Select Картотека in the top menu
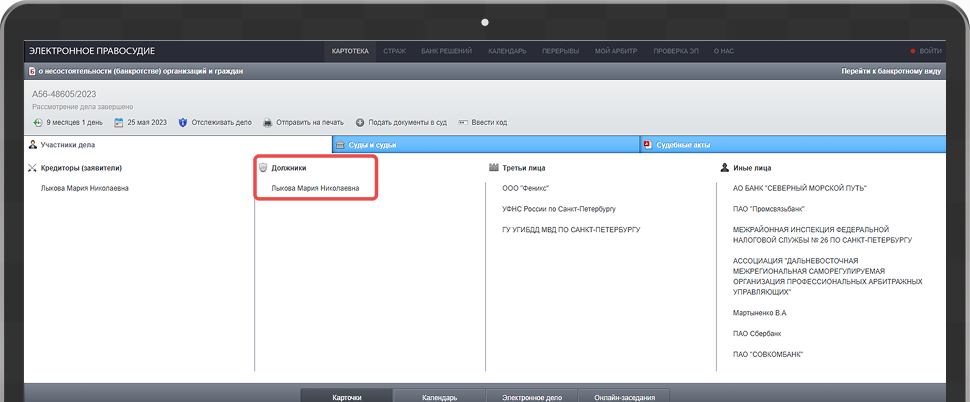Image resolution: width=970 pixels, height=402 pixels. (x=350, y=51)
